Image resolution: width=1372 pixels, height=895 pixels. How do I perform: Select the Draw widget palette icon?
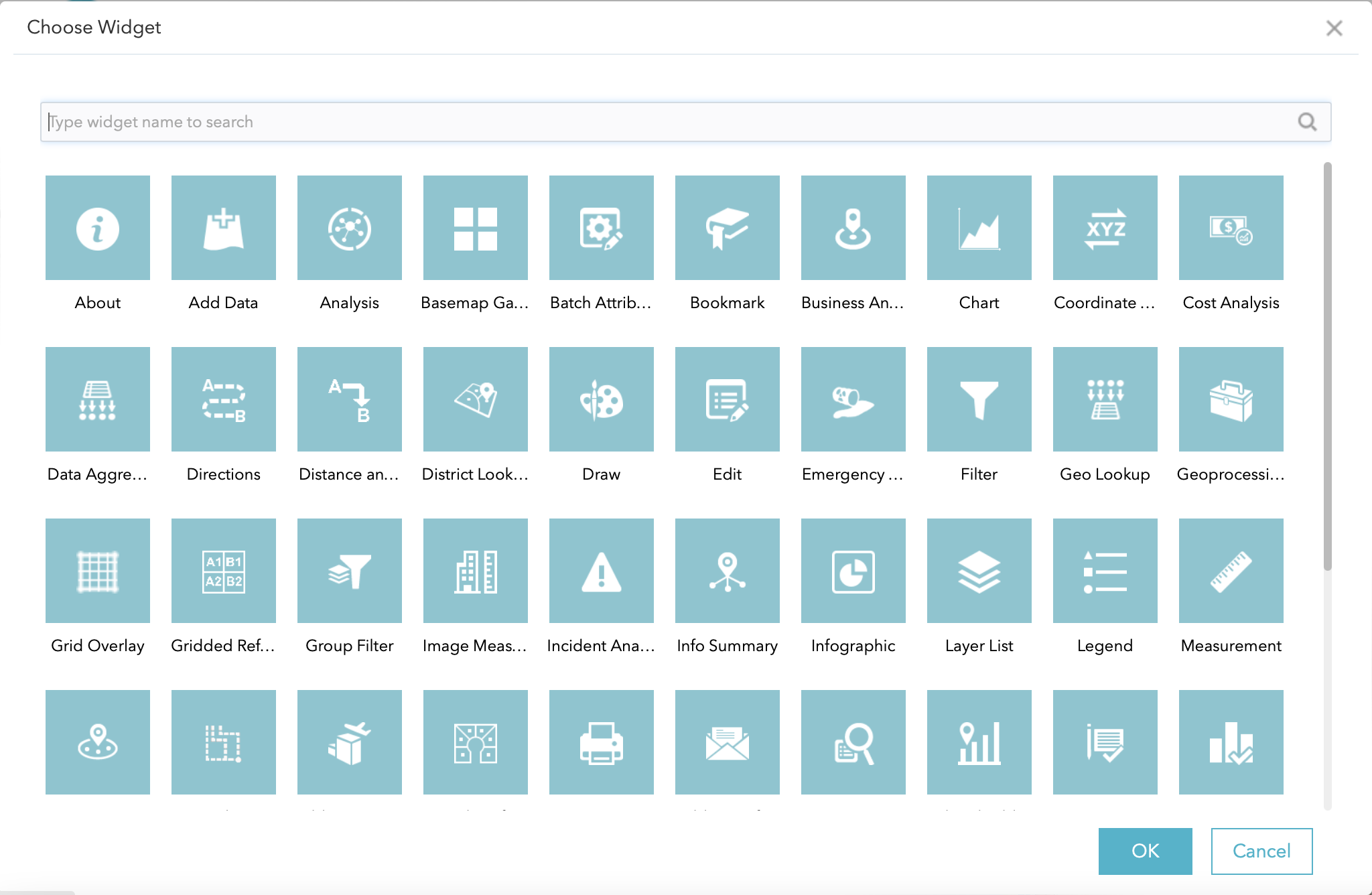coord(602,399)
